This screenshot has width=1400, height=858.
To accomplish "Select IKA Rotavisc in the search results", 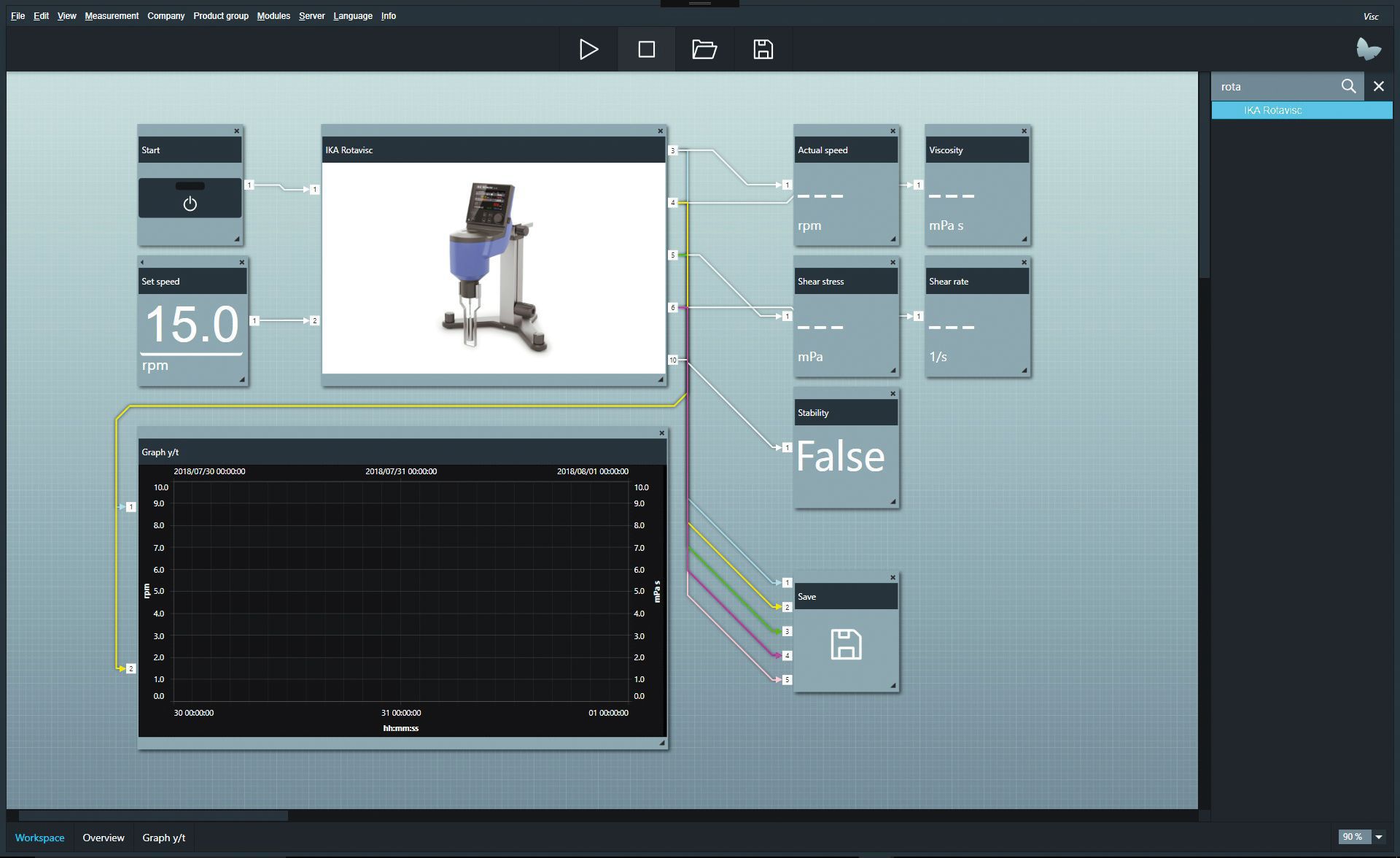I will click(x=1302, y=110).
